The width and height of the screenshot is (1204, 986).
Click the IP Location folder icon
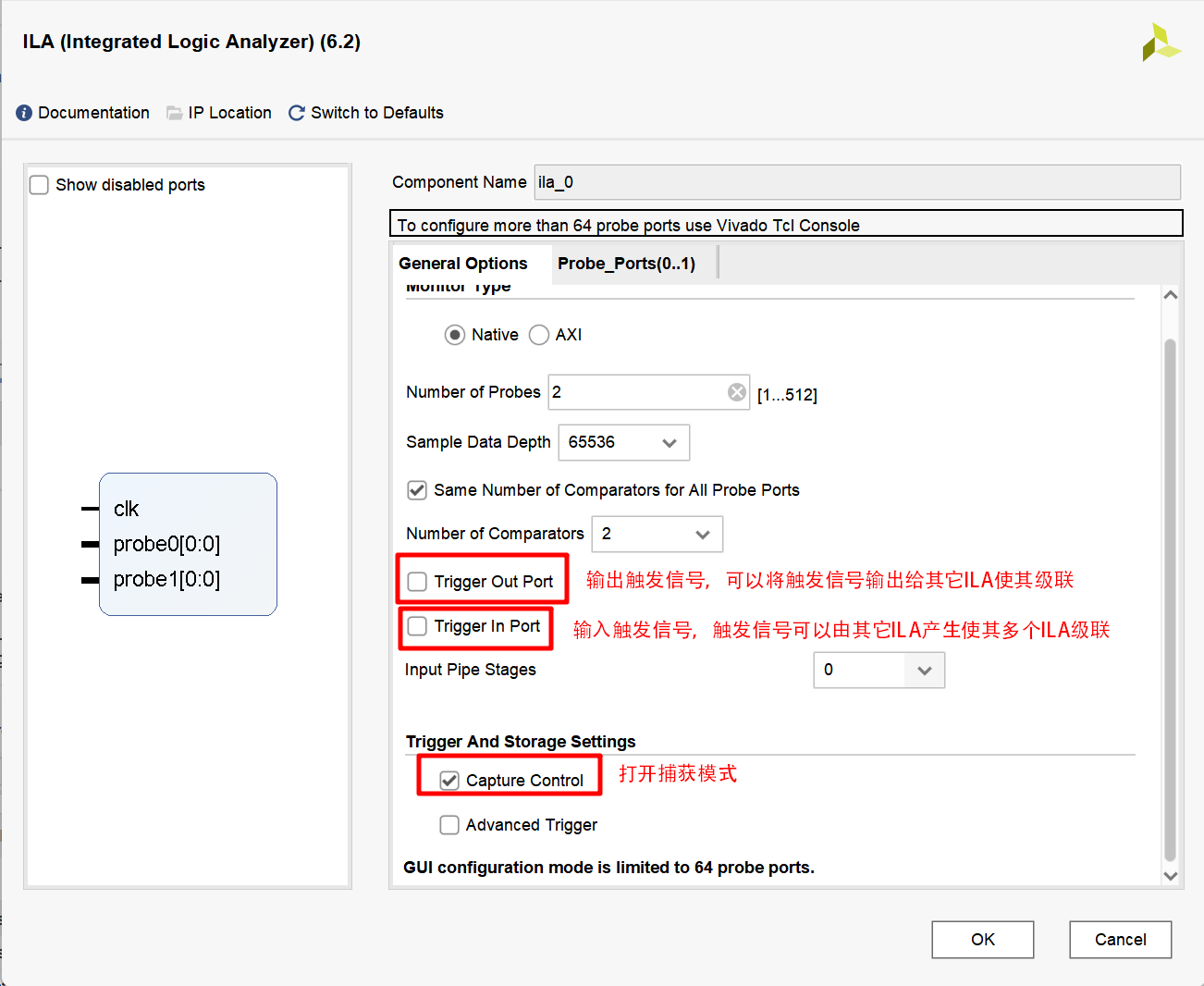[x=174, y=112]
